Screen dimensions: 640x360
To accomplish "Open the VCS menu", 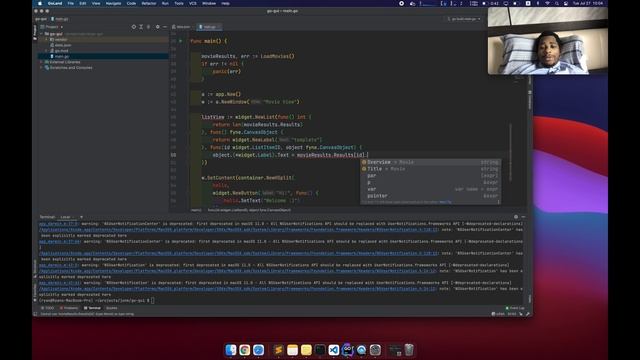I will click(192, 3).
